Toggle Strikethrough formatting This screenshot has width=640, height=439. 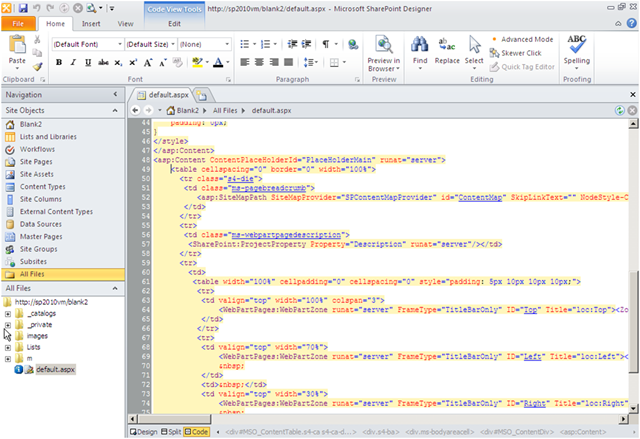tap(103, 62)
